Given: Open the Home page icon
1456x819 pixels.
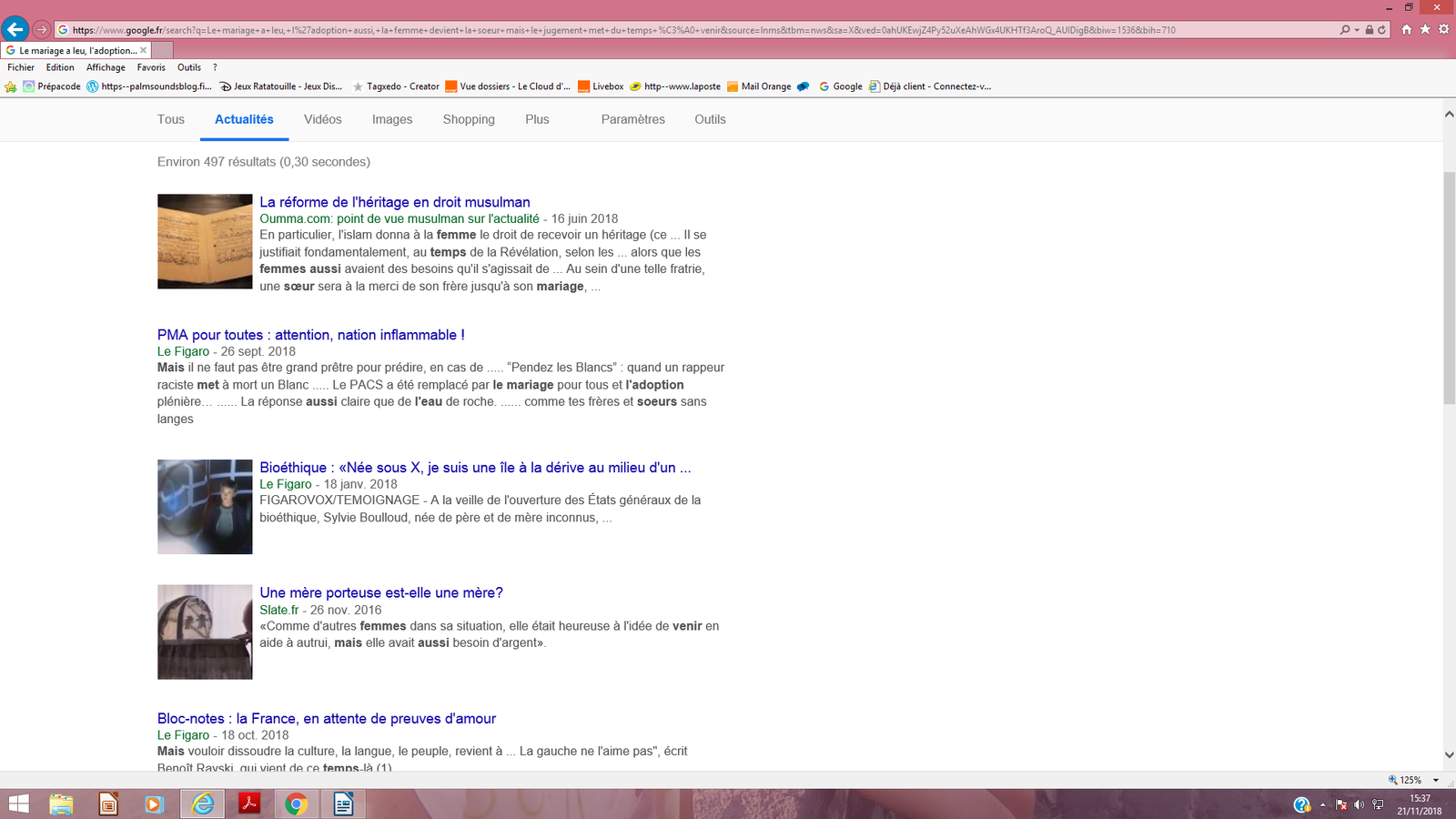Looking at the screenshot, I should [1407, 29].
